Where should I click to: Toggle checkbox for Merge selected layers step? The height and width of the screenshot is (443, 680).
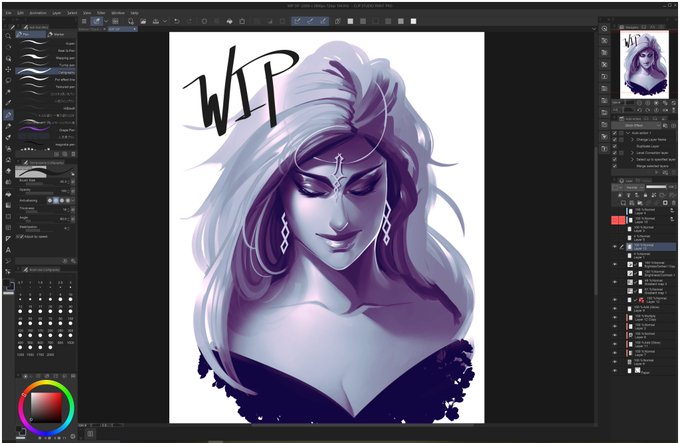pyautogui.click(x=615, y=166)
